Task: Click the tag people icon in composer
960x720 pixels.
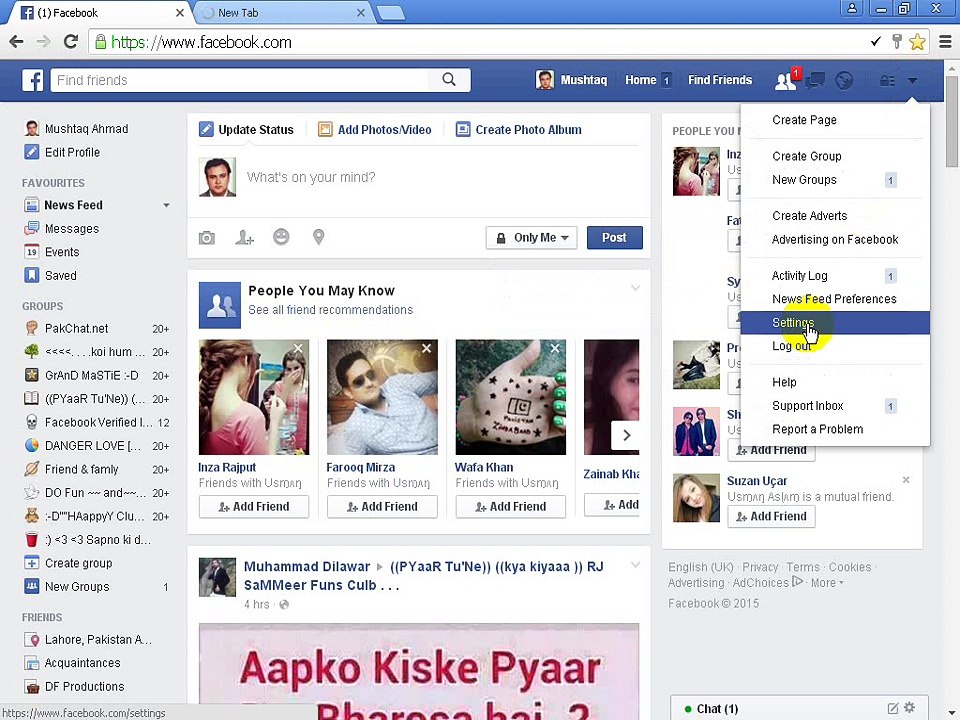Action: (x=244, y=238)
